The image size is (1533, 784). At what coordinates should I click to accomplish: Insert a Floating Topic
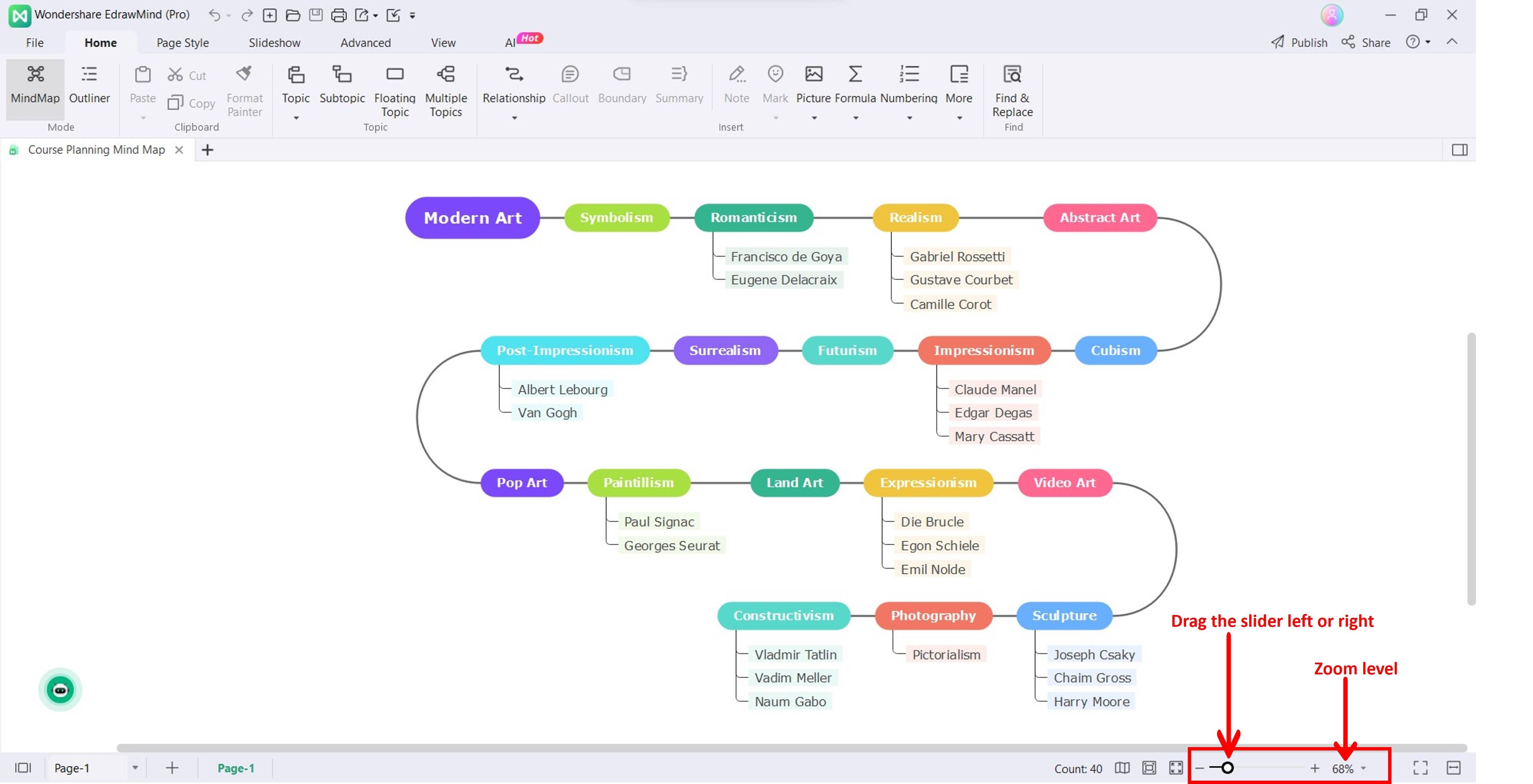tap(394, 74)
